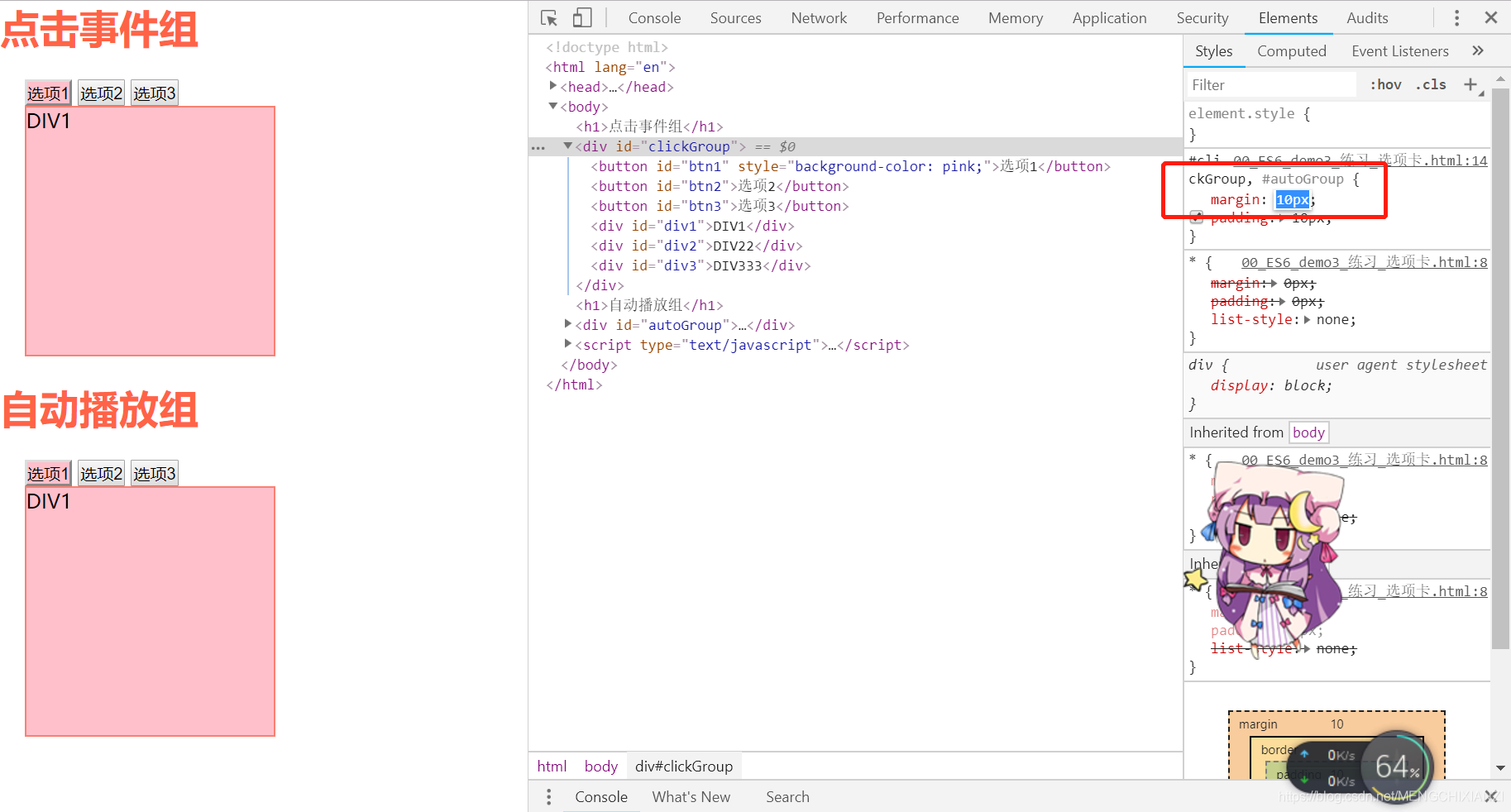The image size is (1511, 812).
Task: Focus the Styles filter input field
Action: coord(1272,84)
